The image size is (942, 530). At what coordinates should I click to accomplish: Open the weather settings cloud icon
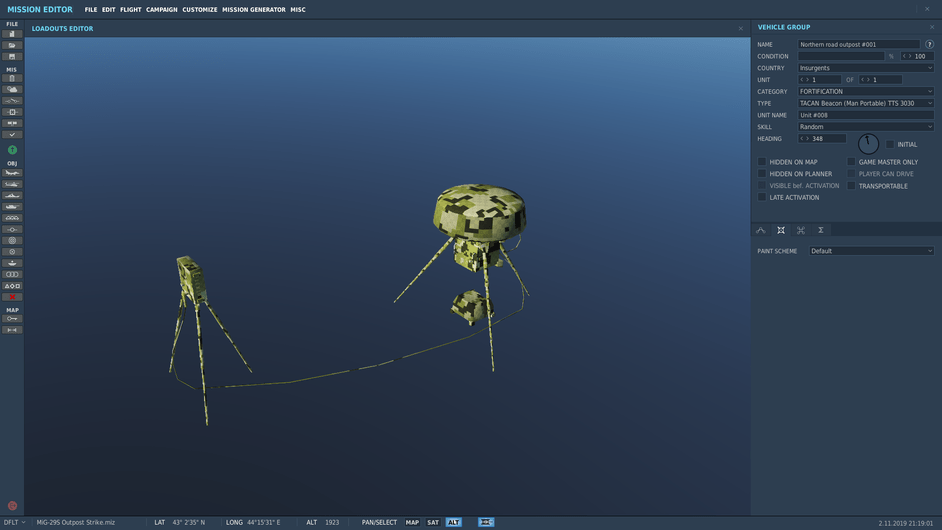point(12,90)
